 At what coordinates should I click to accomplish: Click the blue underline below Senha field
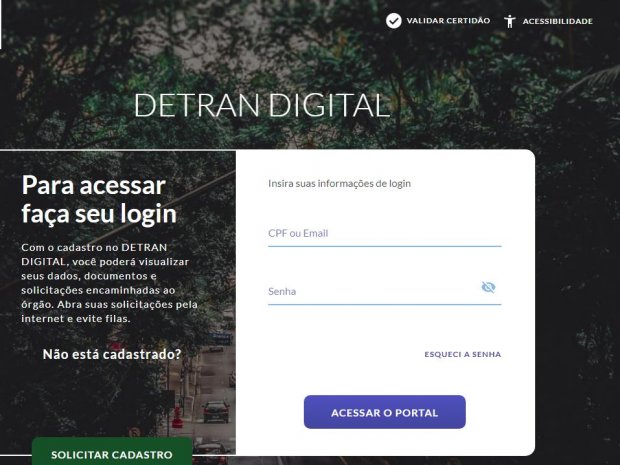coord(384,304)
